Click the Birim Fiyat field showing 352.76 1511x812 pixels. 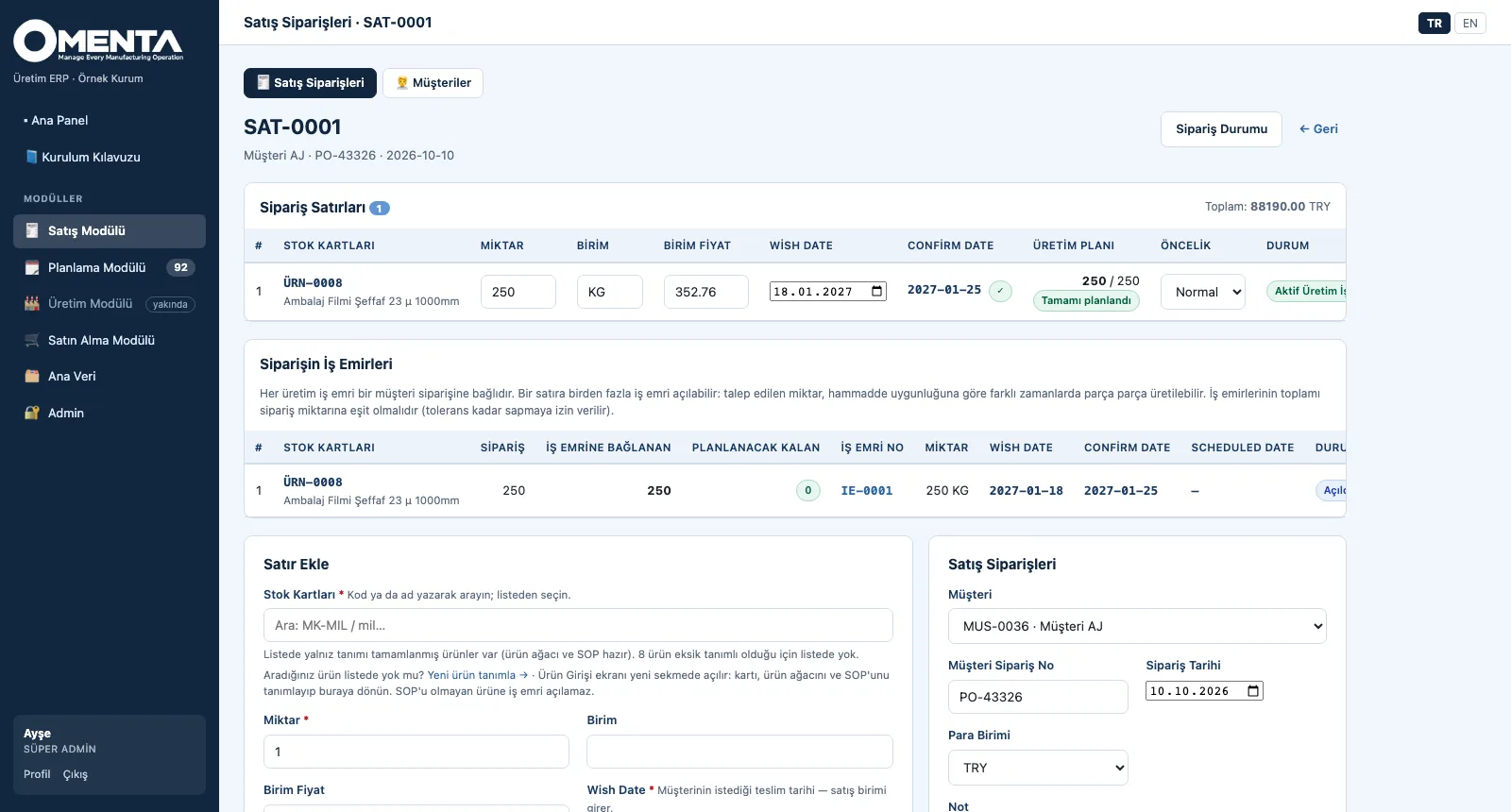706,292
